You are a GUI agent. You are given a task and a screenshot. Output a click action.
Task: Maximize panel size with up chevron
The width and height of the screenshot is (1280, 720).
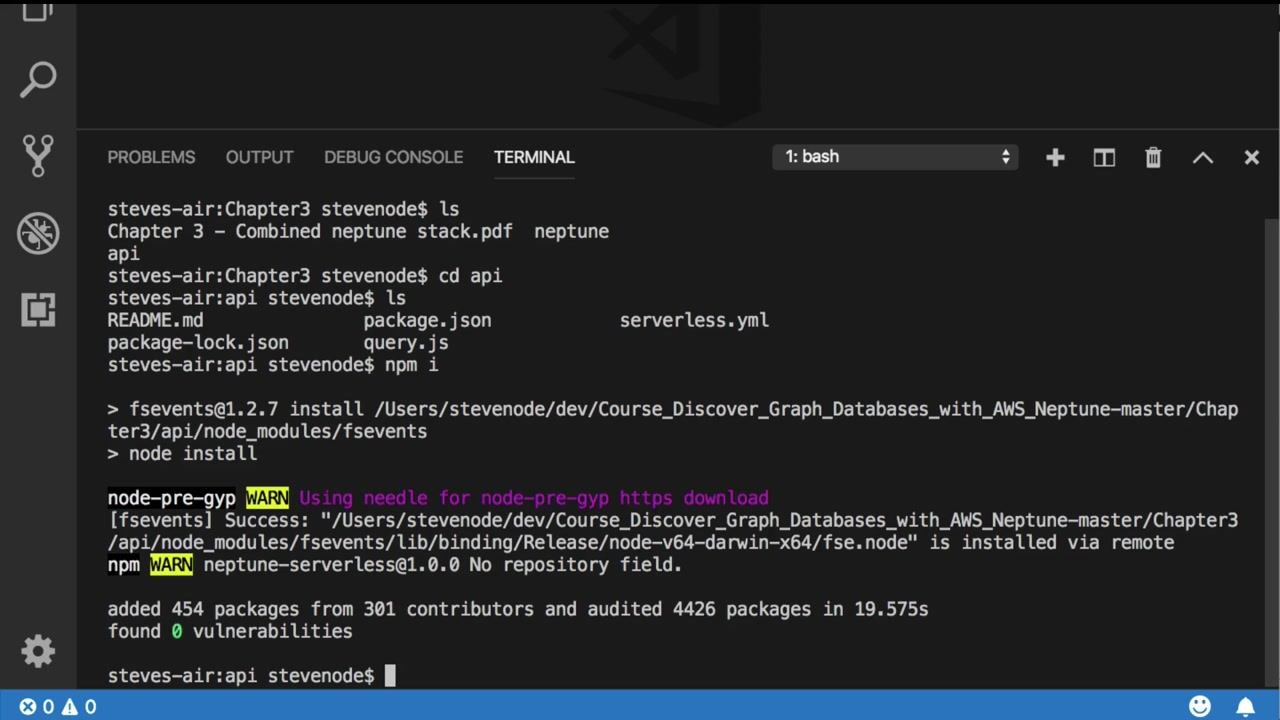1202,157
